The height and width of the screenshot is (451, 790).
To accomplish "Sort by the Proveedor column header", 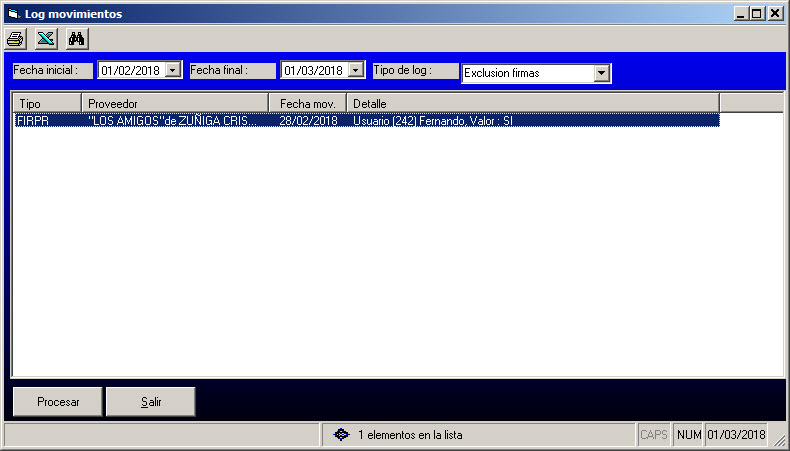I will tap(174, 103).
